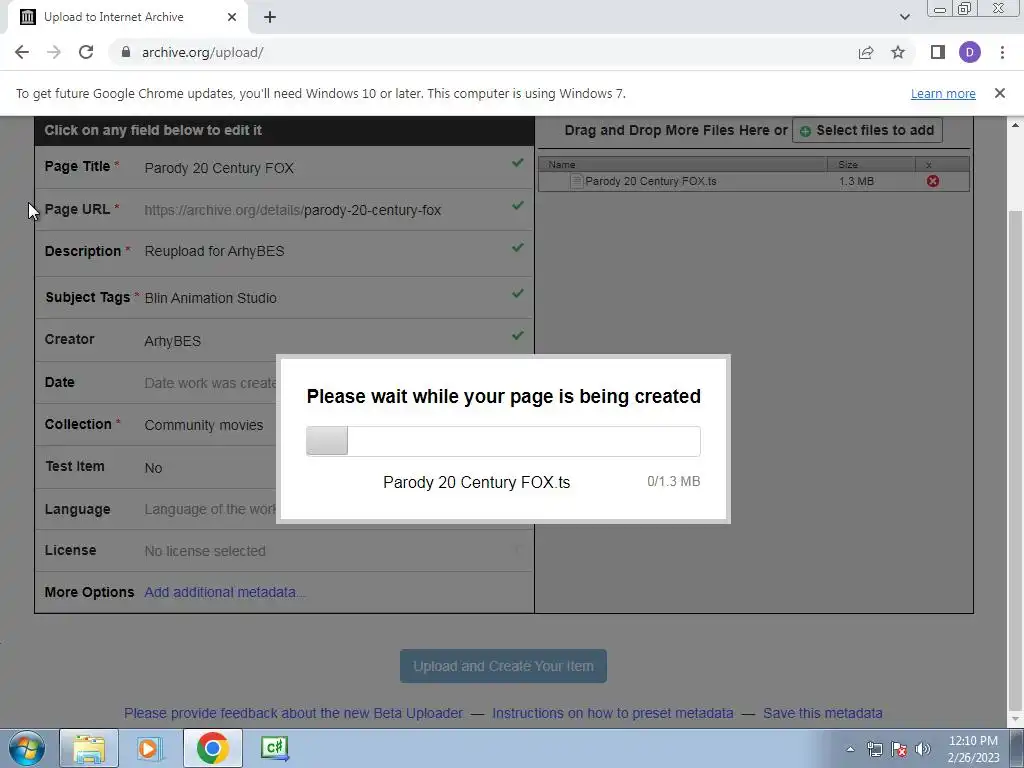Click the Page URL green checkmark

pos(518,206)
